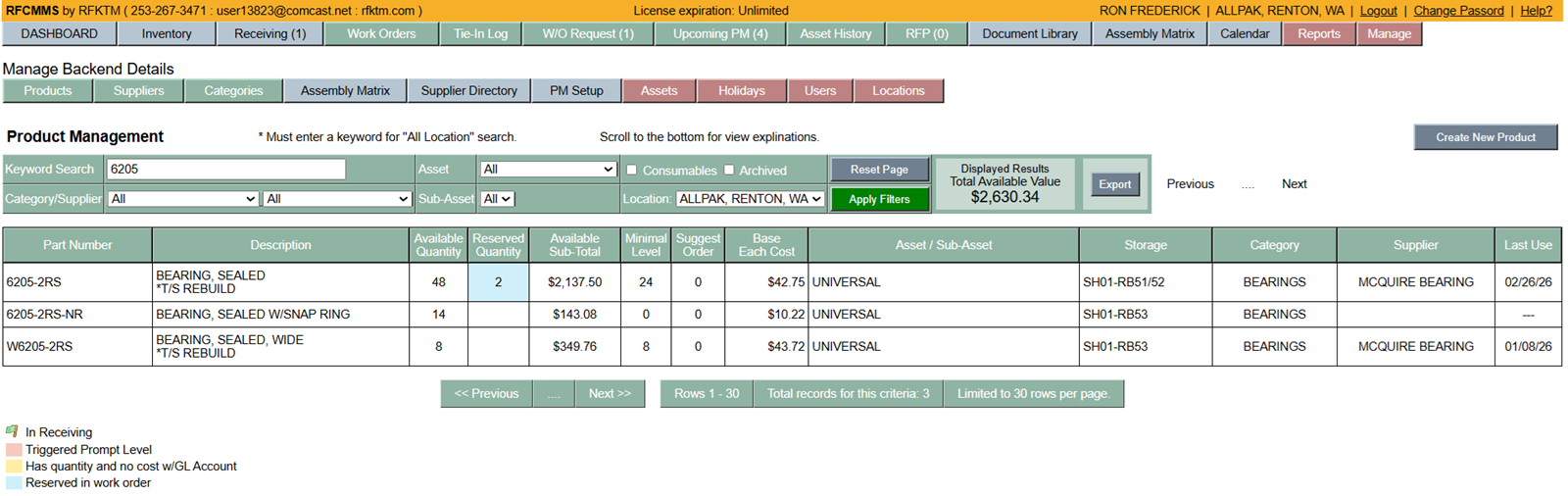Screen dimensions: 1568x496
Task: Open the Asset dropdown
Action: [548, 170]
